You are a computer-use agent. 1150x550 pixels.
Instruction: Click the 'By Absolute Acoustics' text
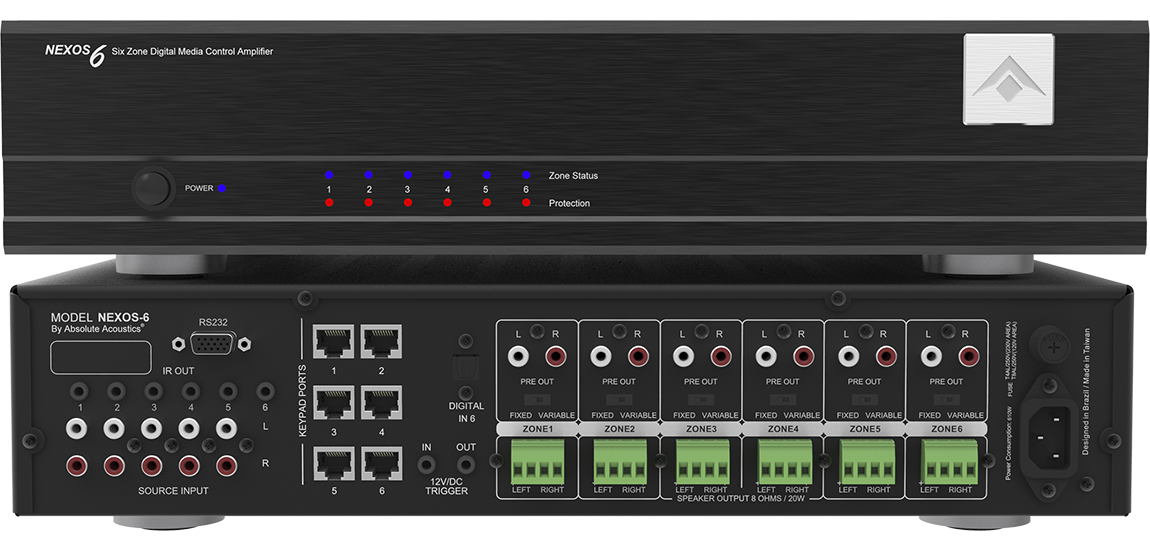click(x=97, y=330)
